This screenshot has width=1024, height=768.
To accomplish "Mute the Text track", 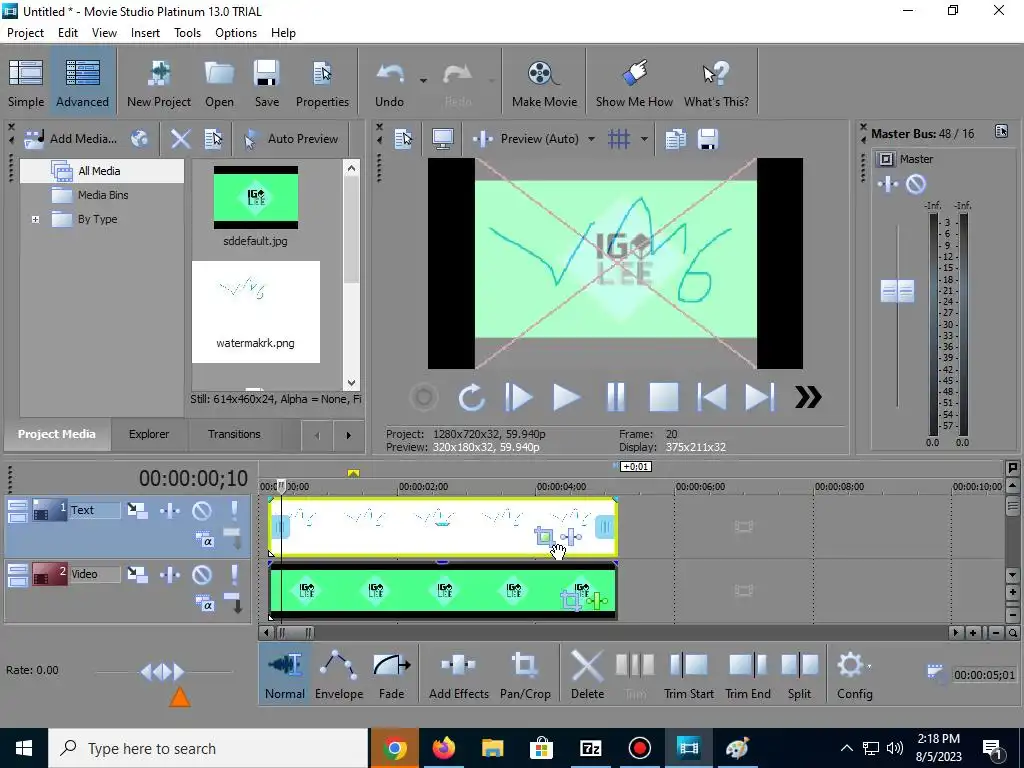I will (x=202, y=510).
